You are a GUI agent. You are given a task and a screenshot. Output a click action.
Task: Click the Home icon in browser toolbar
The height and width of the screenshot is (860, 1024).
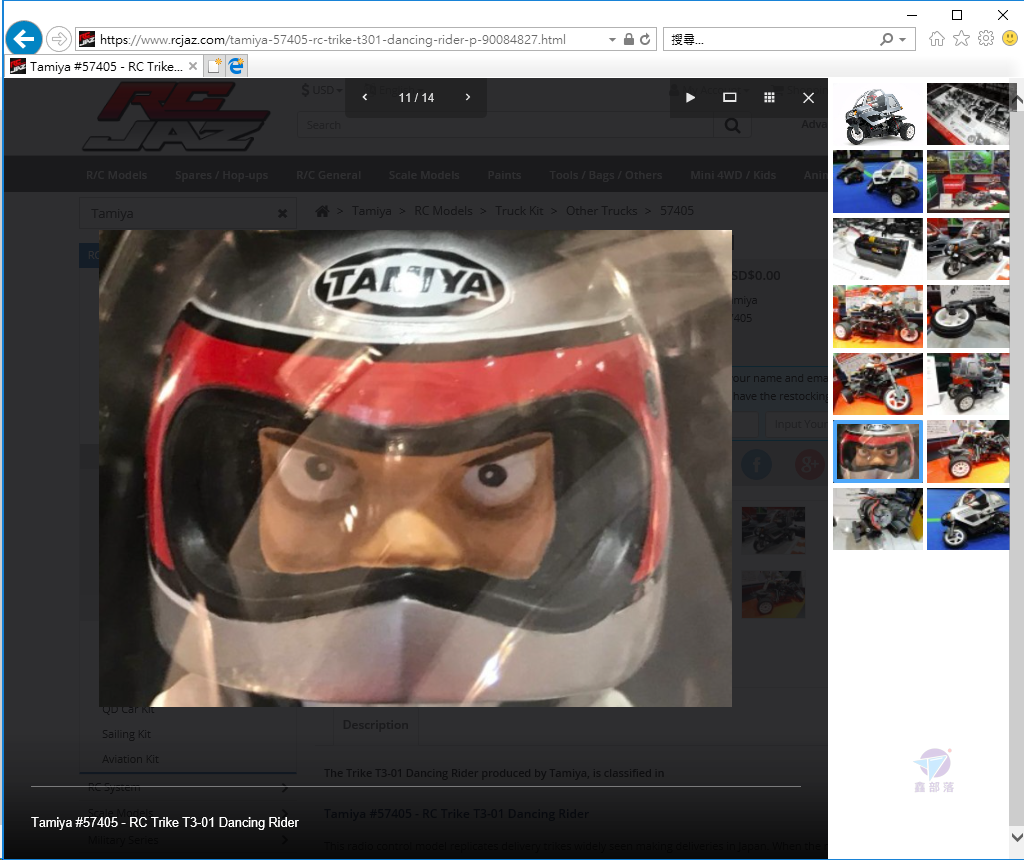click(936, 39)
